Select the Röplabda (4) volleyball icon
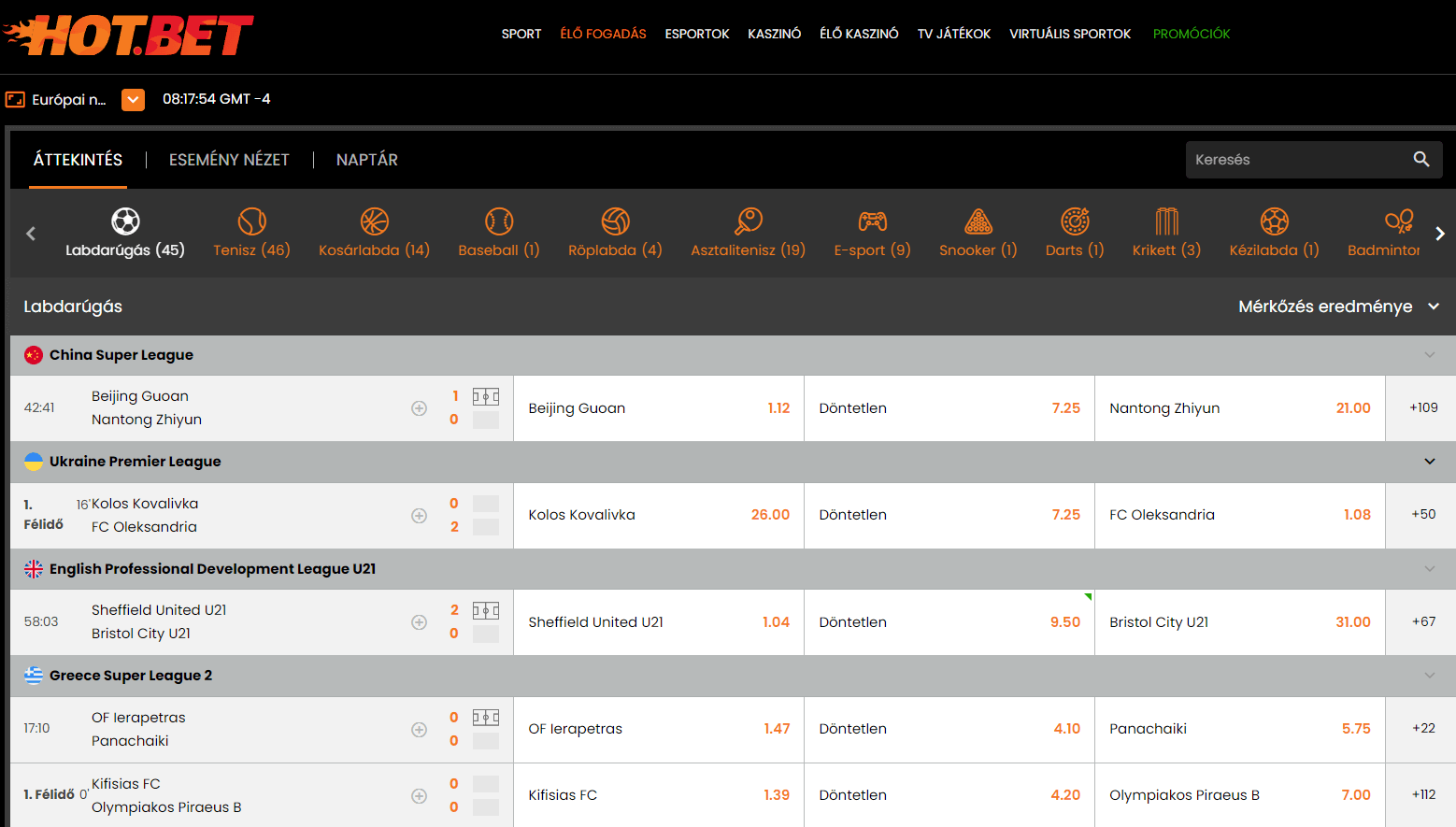The height and width of the screenshot is (827, 1456). pos(615,221)
